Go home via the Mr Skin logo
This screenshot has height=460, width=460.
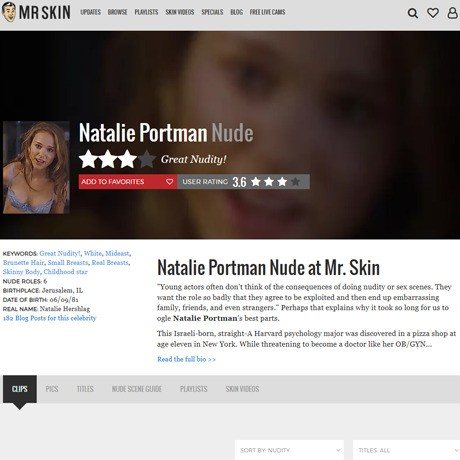(x=36, y=12)
